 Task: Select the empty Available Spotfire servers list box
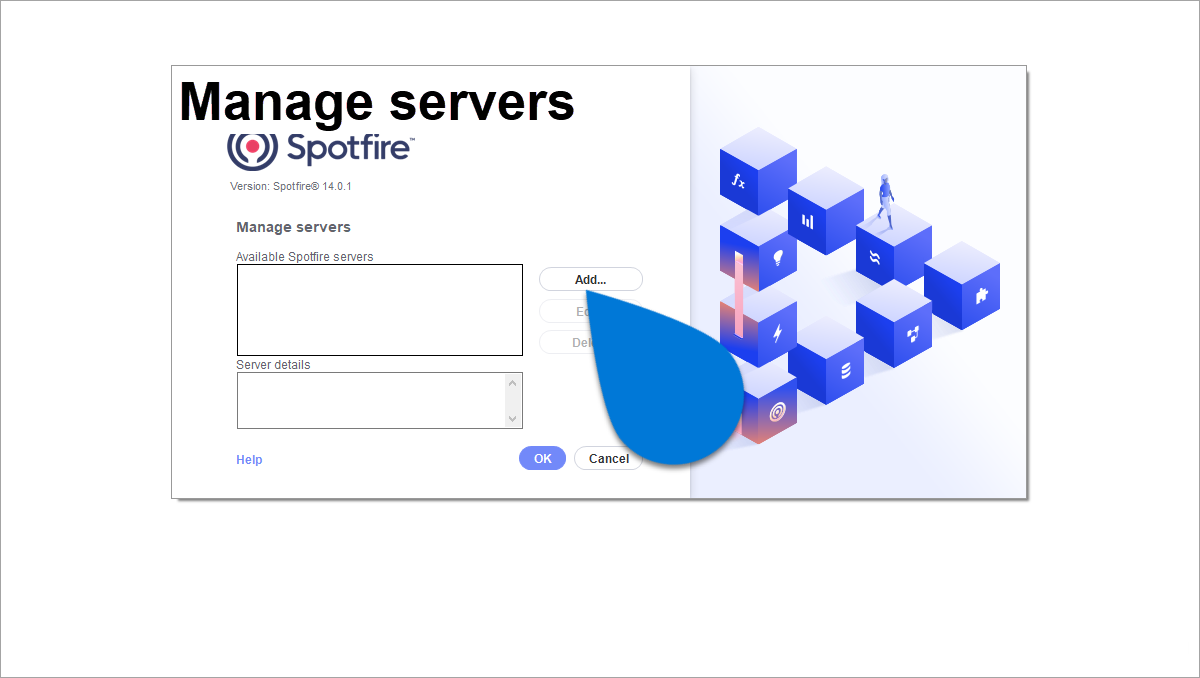tap(380, 310)
